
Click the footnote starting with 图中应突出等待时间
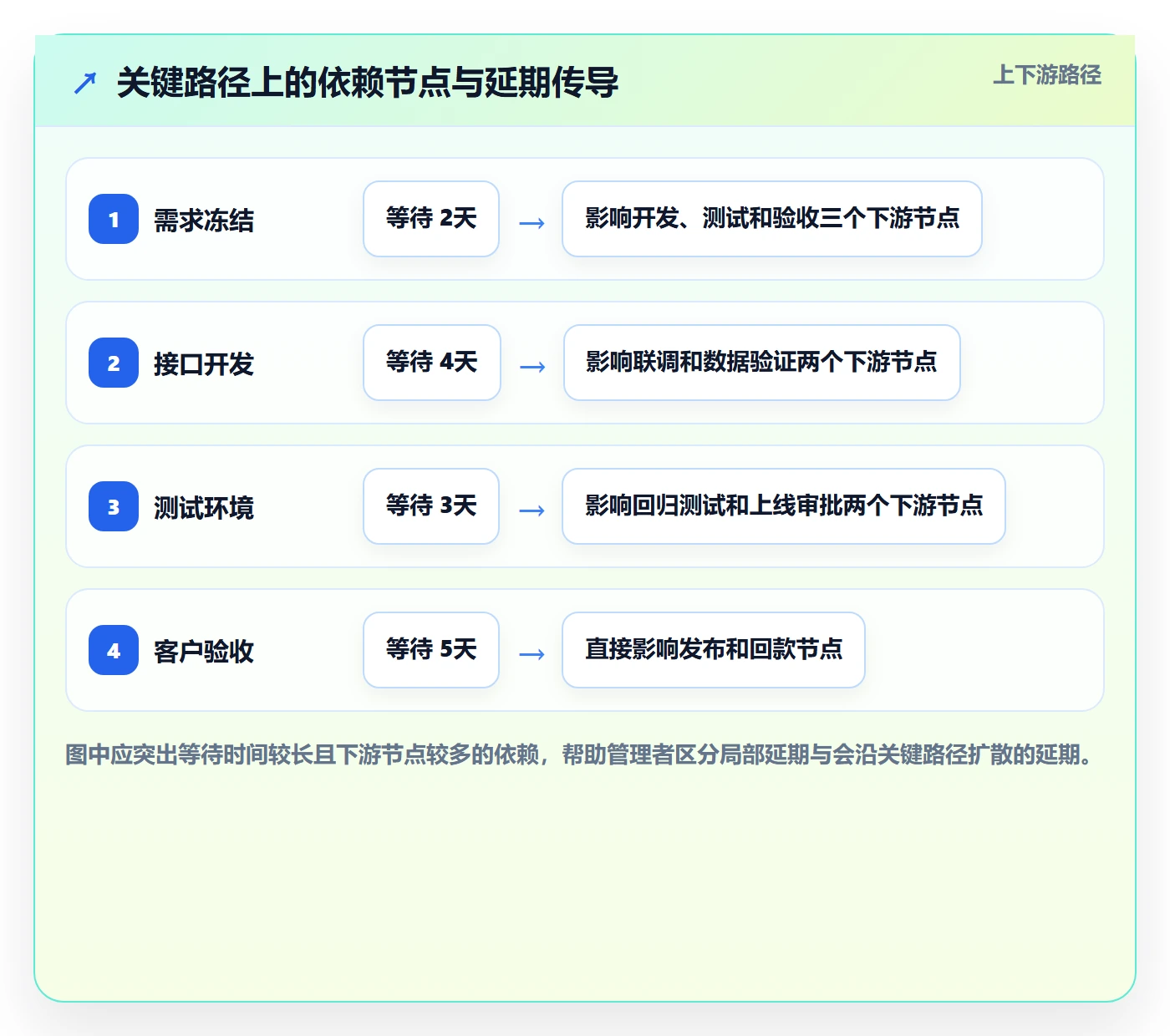[579, 755]
